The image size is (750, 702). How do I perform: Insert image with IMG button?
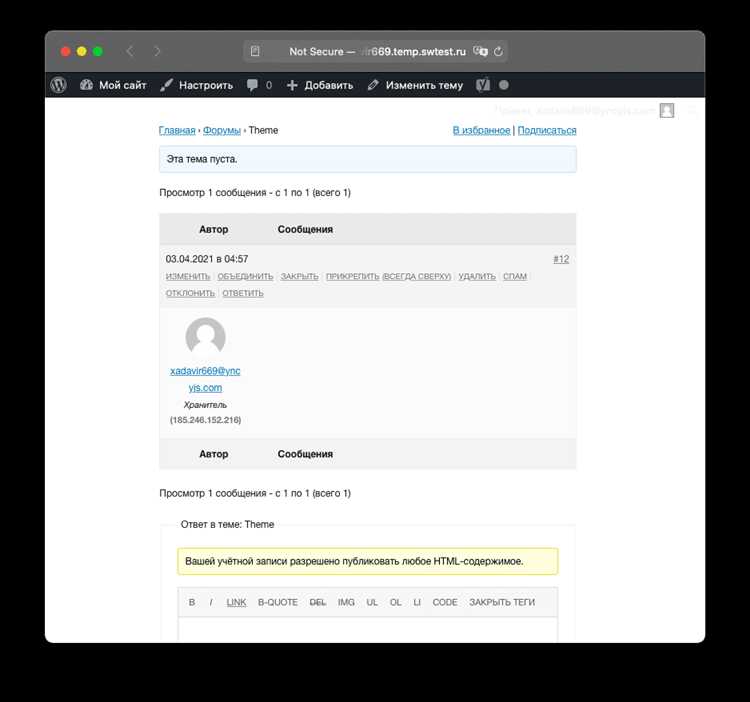click(346, 602)
